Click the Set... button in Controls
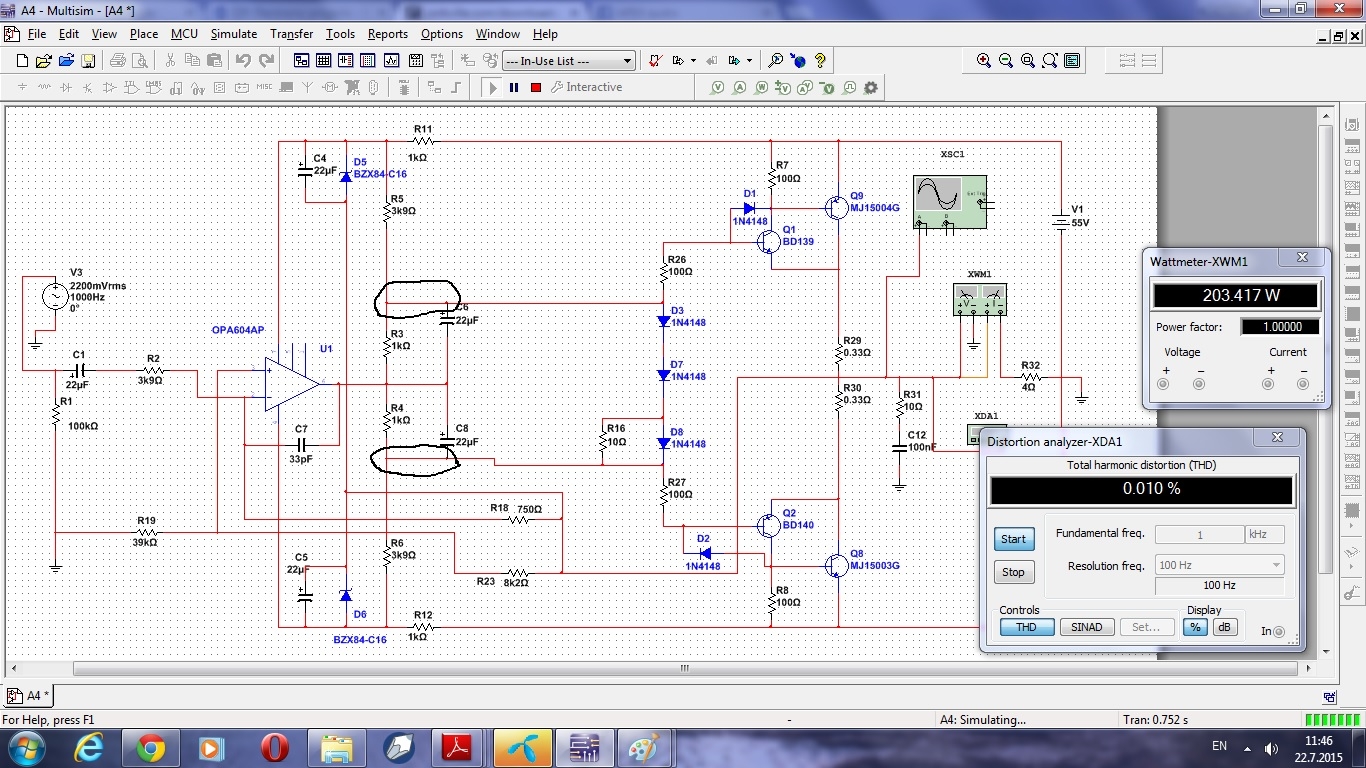Viewport: 1366px width, 768px height. (x=1146, y=627)
